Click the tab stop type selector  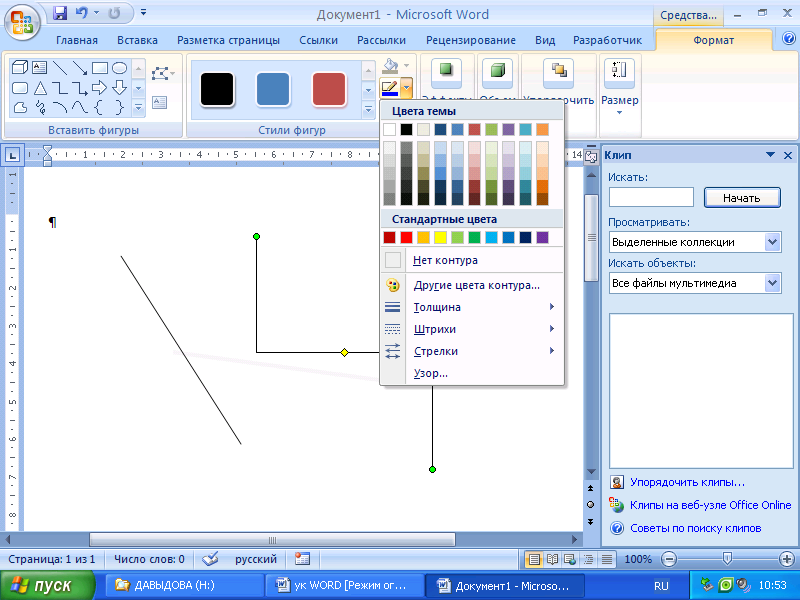[x=12, y=155]
